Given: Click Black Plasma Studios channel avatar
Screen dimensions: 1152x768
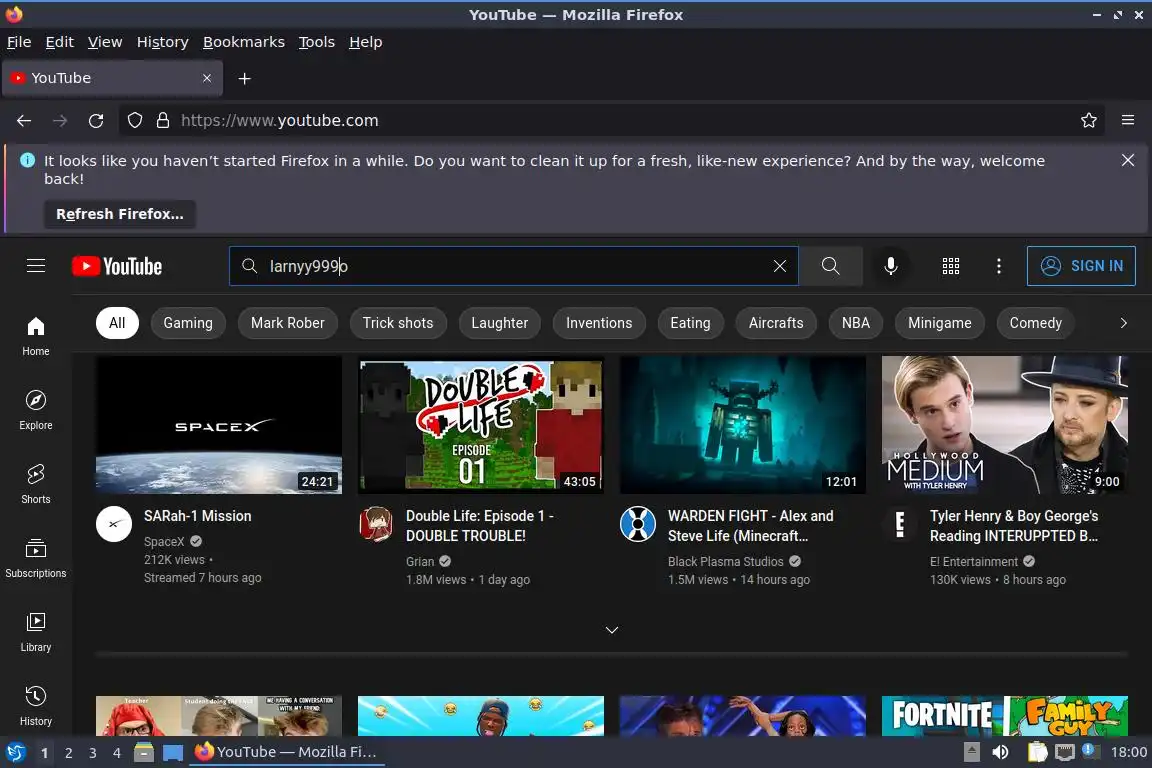Looking at the screenshot, I should pos(638,524).
